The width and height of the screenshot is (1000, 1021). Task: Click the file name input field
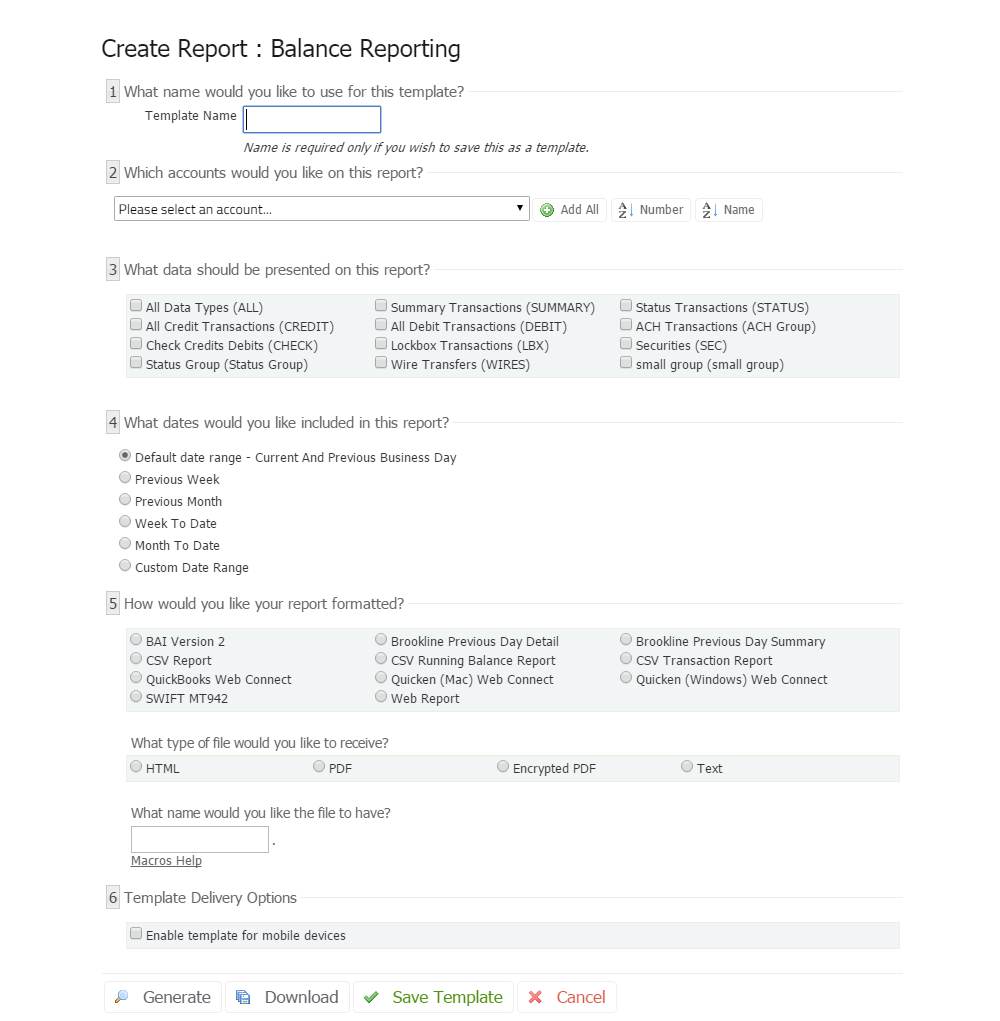click(200, 839)
